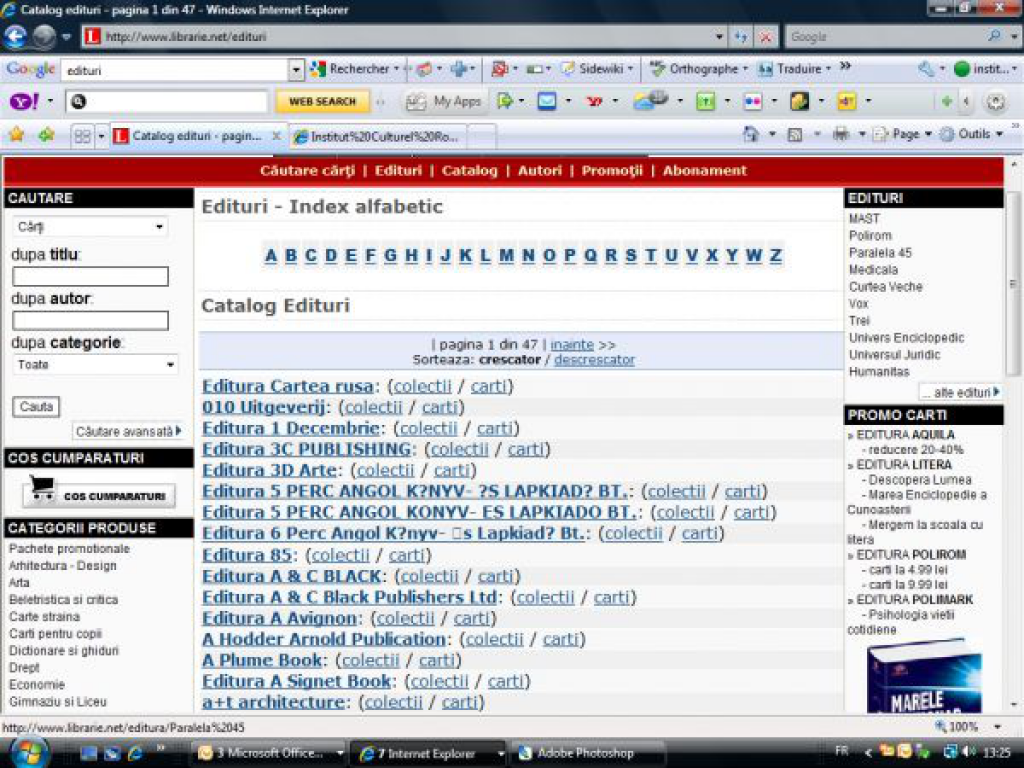
Task: Click the Yahoo WEB SEARCH button
Action: (x=323, y=102)
